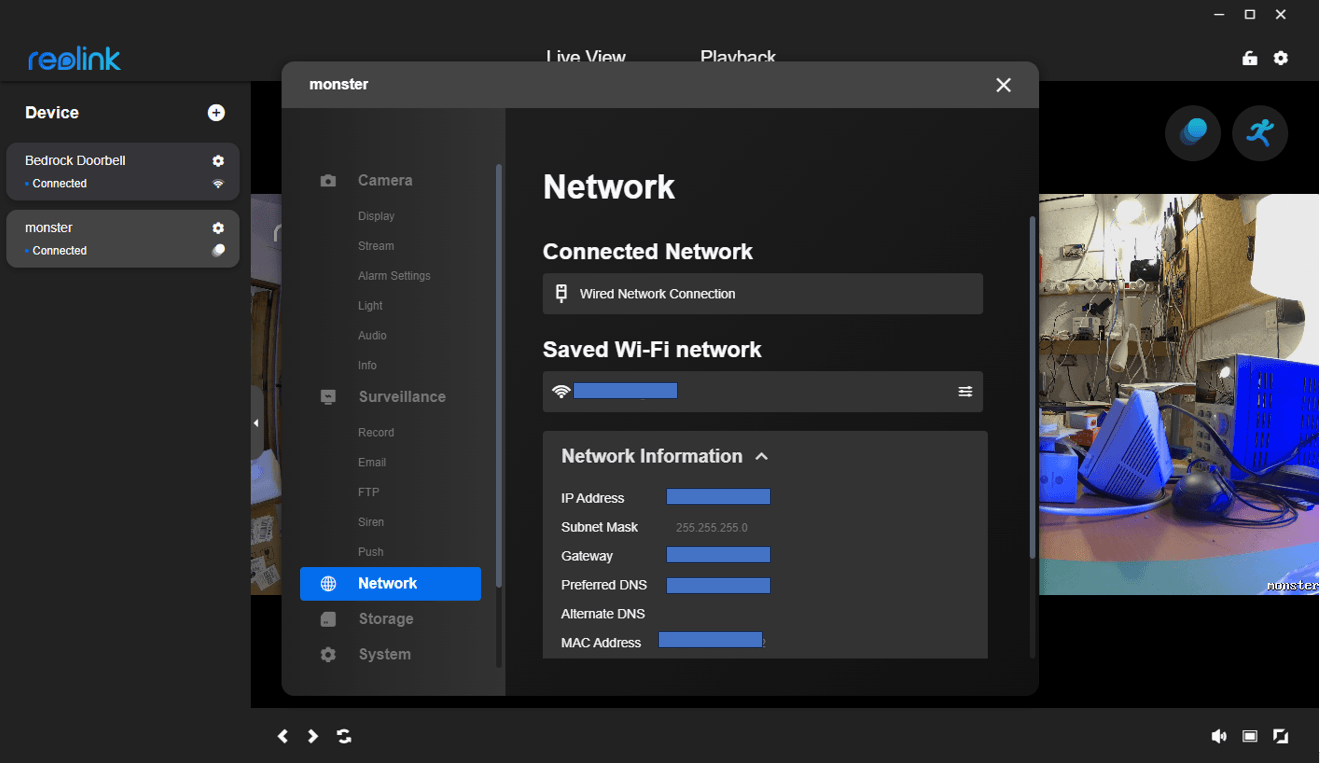Click the add device plus icon
The image size is (1320, 763).
(216, 113)
